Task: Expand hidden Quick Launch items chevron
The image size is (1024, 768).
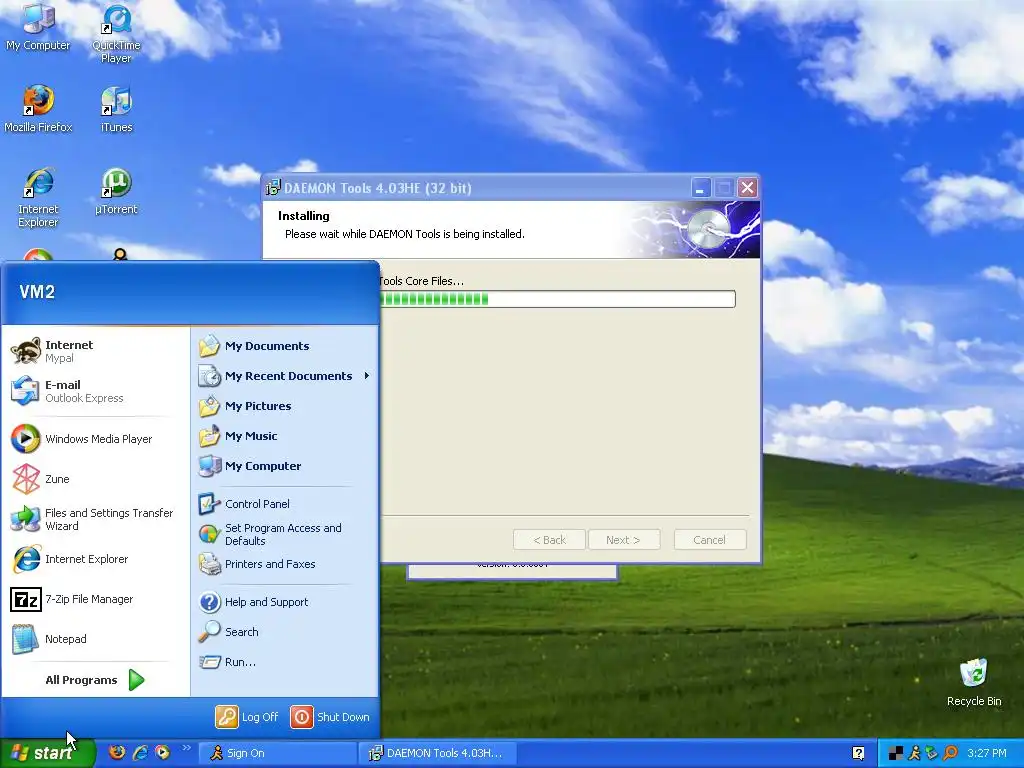Action: [x=186, y=747]
